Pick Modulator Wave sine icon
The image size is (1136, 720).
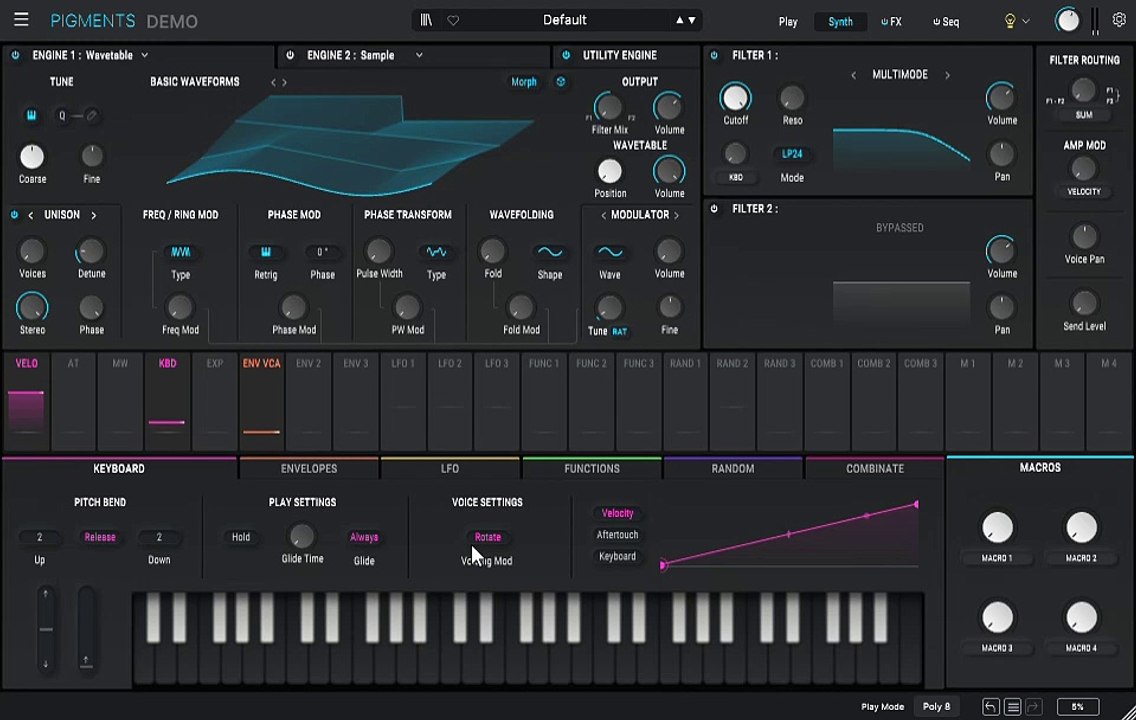point(610,252)
